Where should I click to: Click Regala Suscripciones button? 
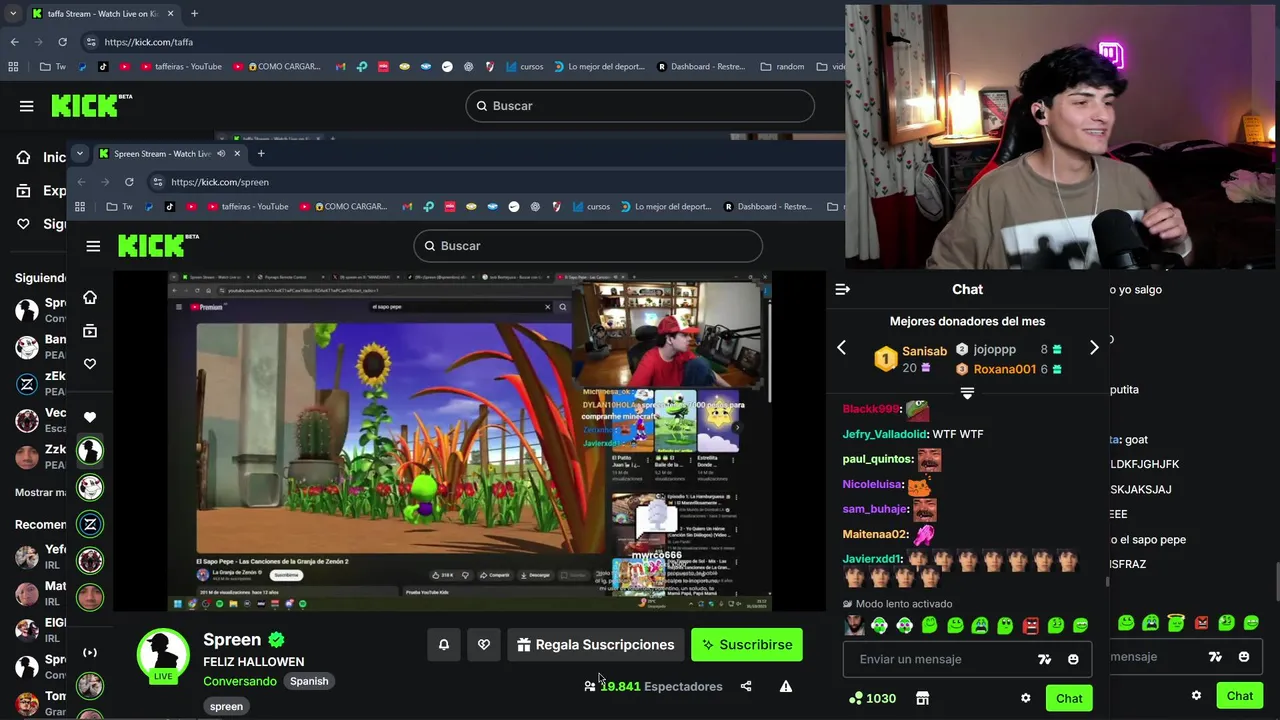595,645
